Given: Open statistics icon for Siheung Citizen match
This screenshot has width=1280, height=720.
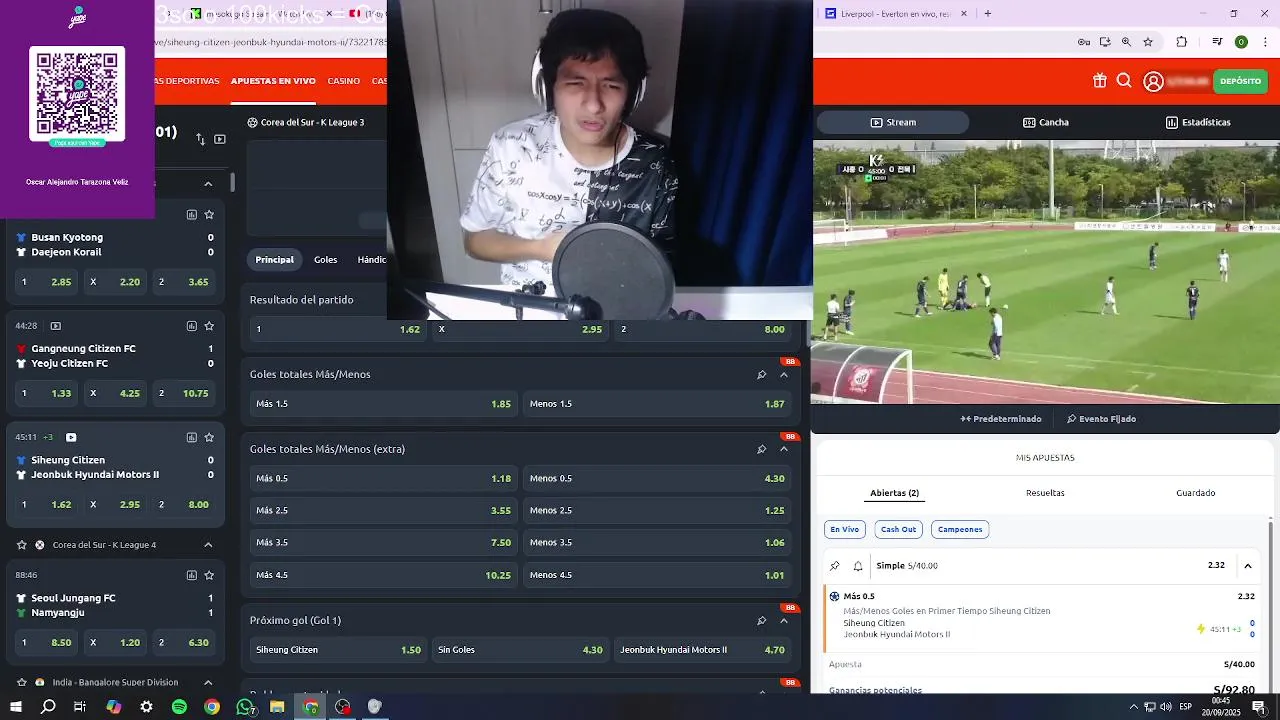Looking at the screenshot, I should click(x=191, y=437).
